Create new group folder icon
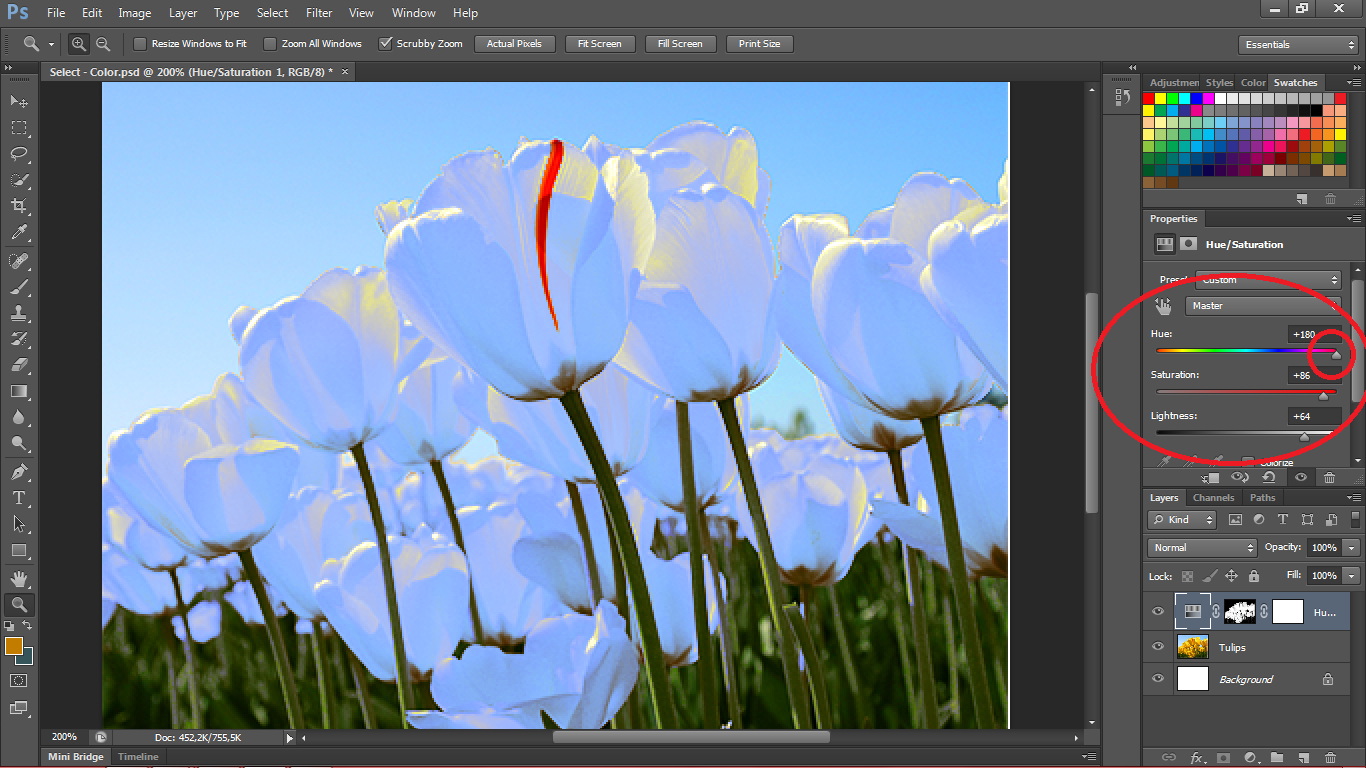This screenshot has width=1366, height=768. (x=1276, y=758)
